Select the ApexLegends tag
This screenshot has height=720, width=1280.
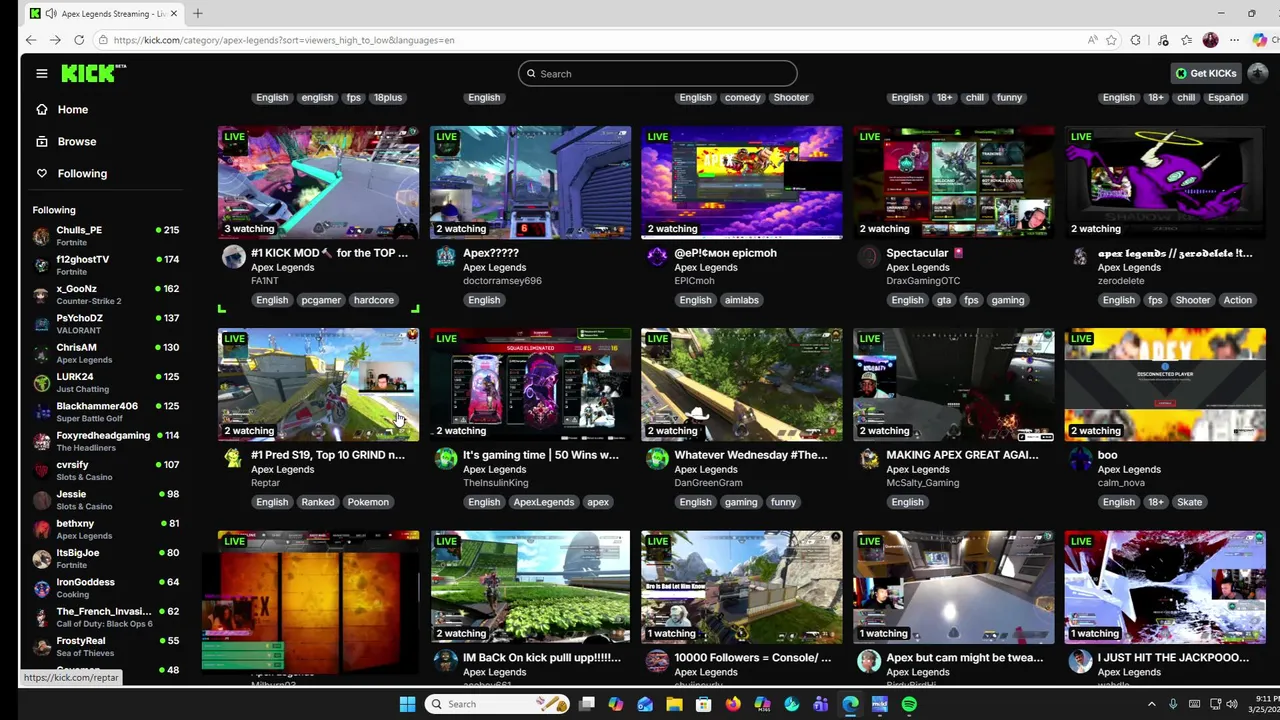coord(543,502)
